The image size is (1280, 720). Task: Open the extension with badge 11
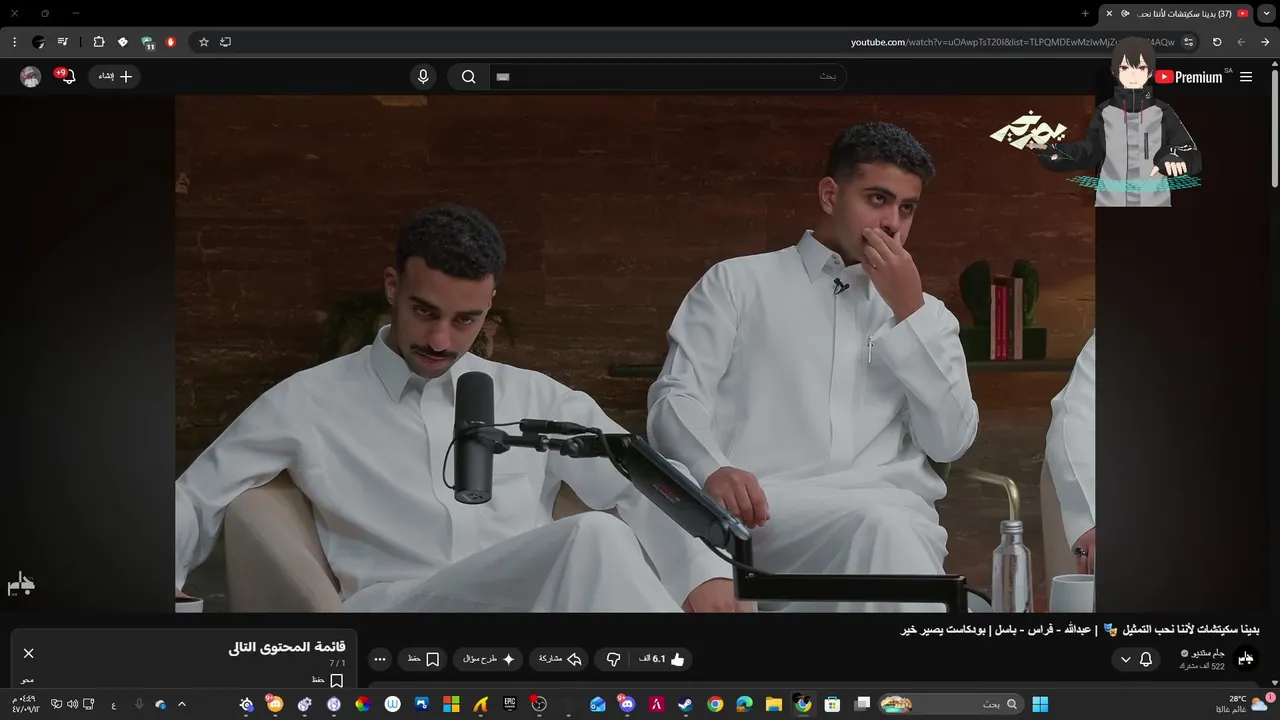coord(147,42)
